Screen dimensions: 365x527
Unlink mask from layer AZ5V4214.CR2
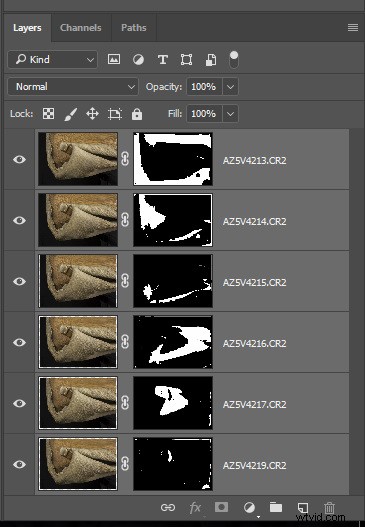125,220
